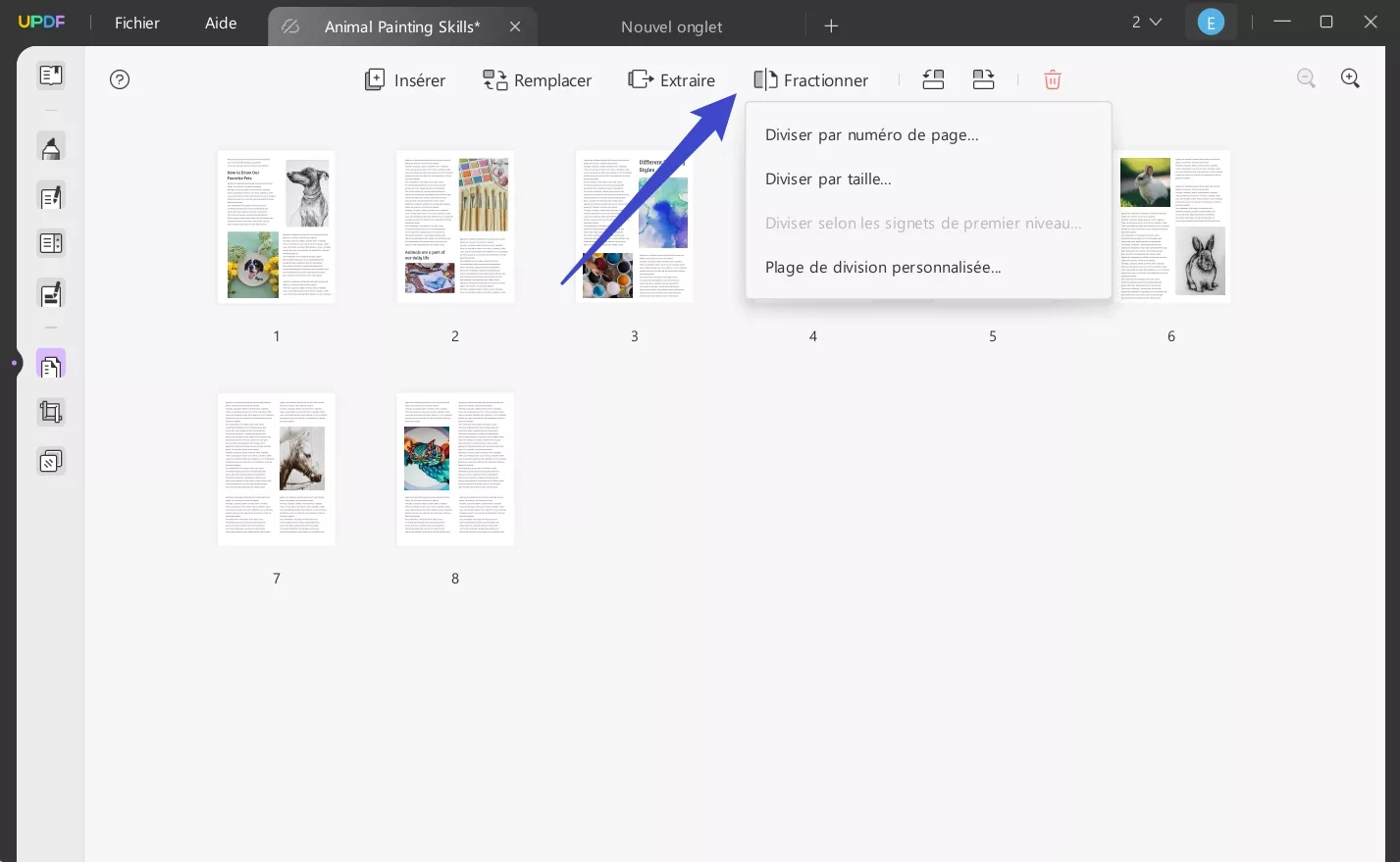The height and width of the screenshot is (862, 1400).
Task: Delete selected pages with the trash icon
Action: (x=1052, y=79)
